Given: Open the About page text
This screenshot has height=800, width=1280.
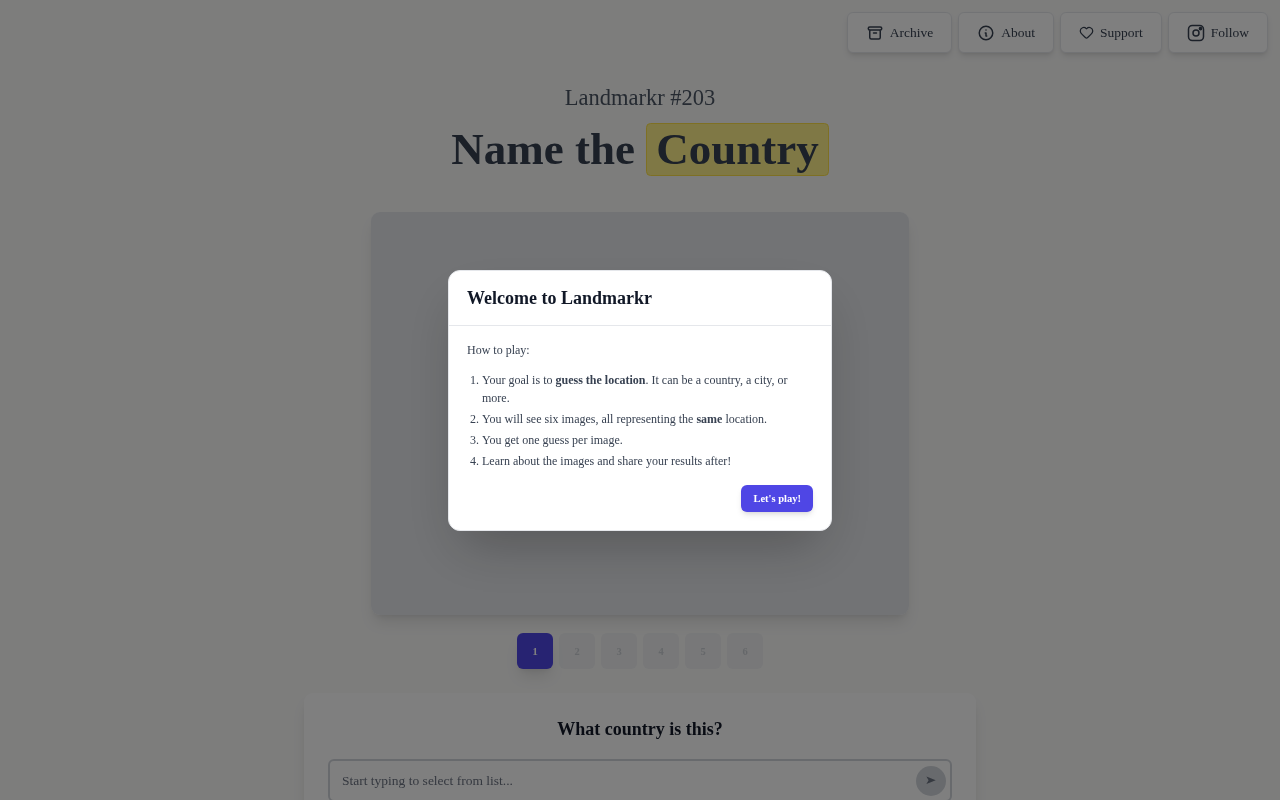Looking at the screenshot, I should [1018, 33].
